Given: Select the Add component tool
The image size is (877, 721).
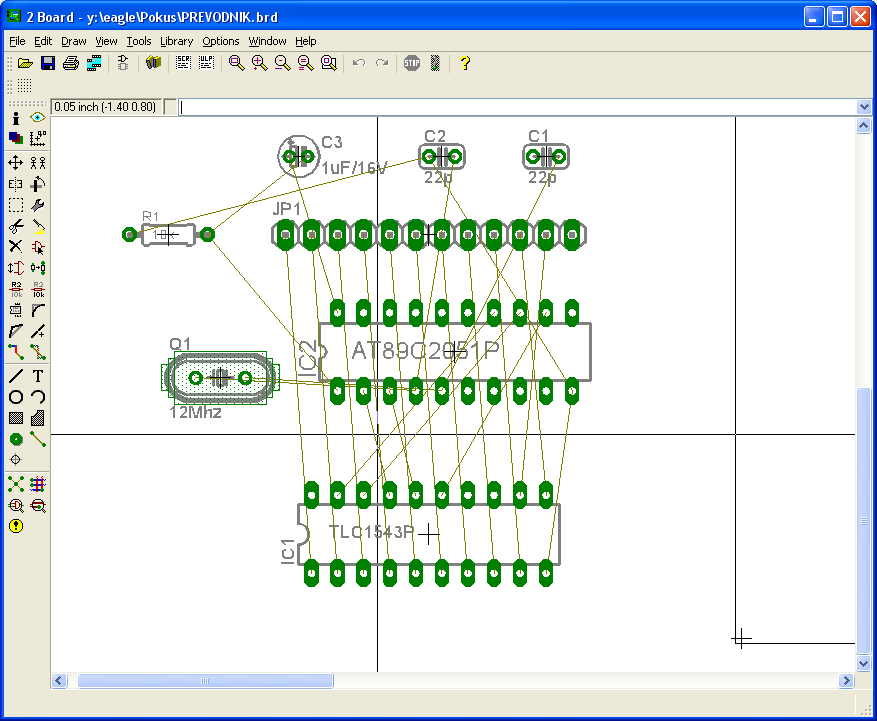Looking at the screenshot, I should coord(37,247).
